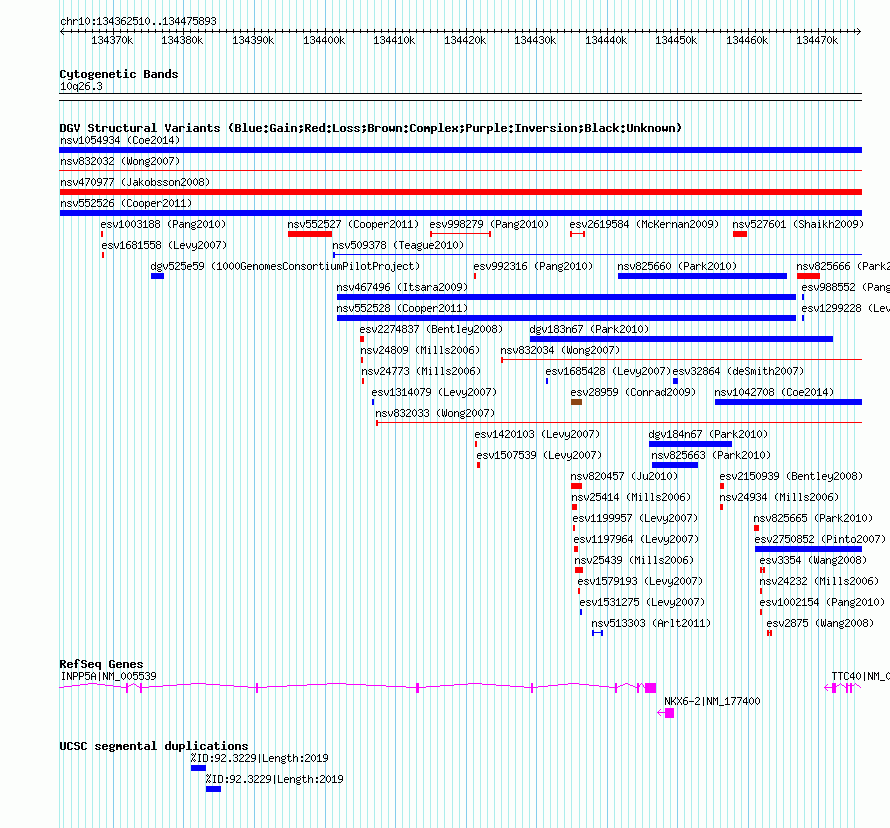Click INPP5A|NM_005539 gene label
The height and width of the screenshot is (828, 890).
tap(108, 676)
